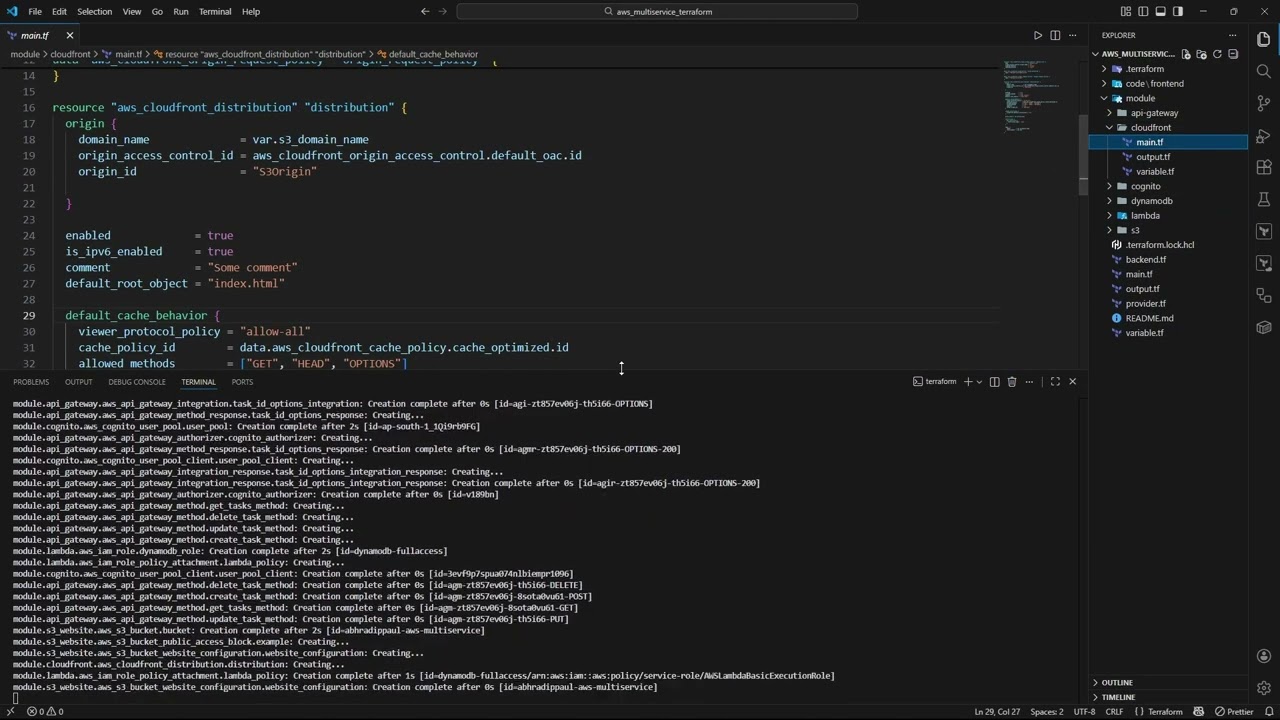Refresh the explorer tree

[1217, 54]
